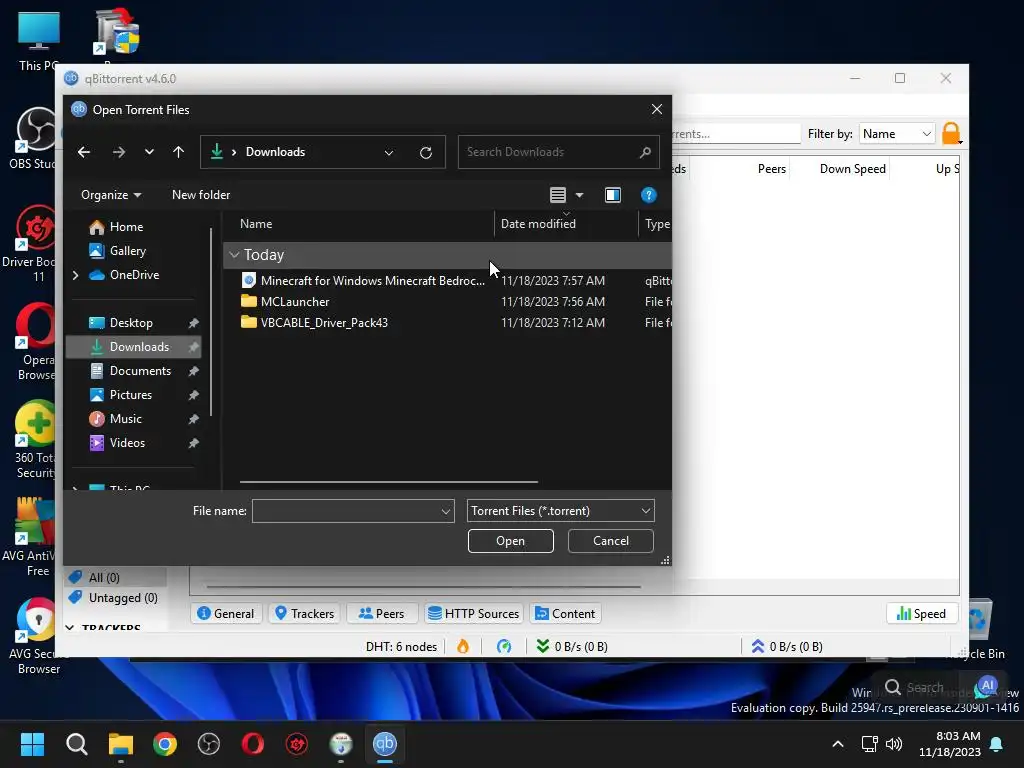Cancel the Open Torrent Files dialog

(x=610, y=541)
